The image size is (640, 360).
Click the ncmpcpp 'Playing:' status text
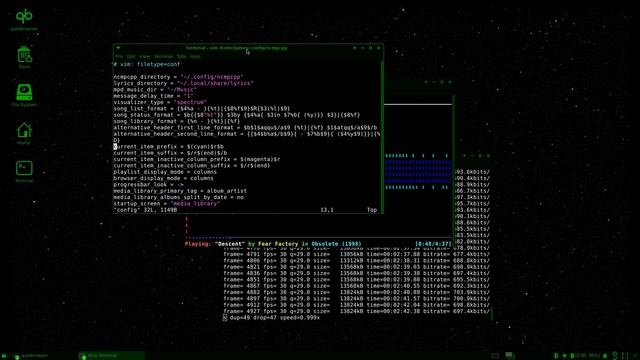(198, 244)
